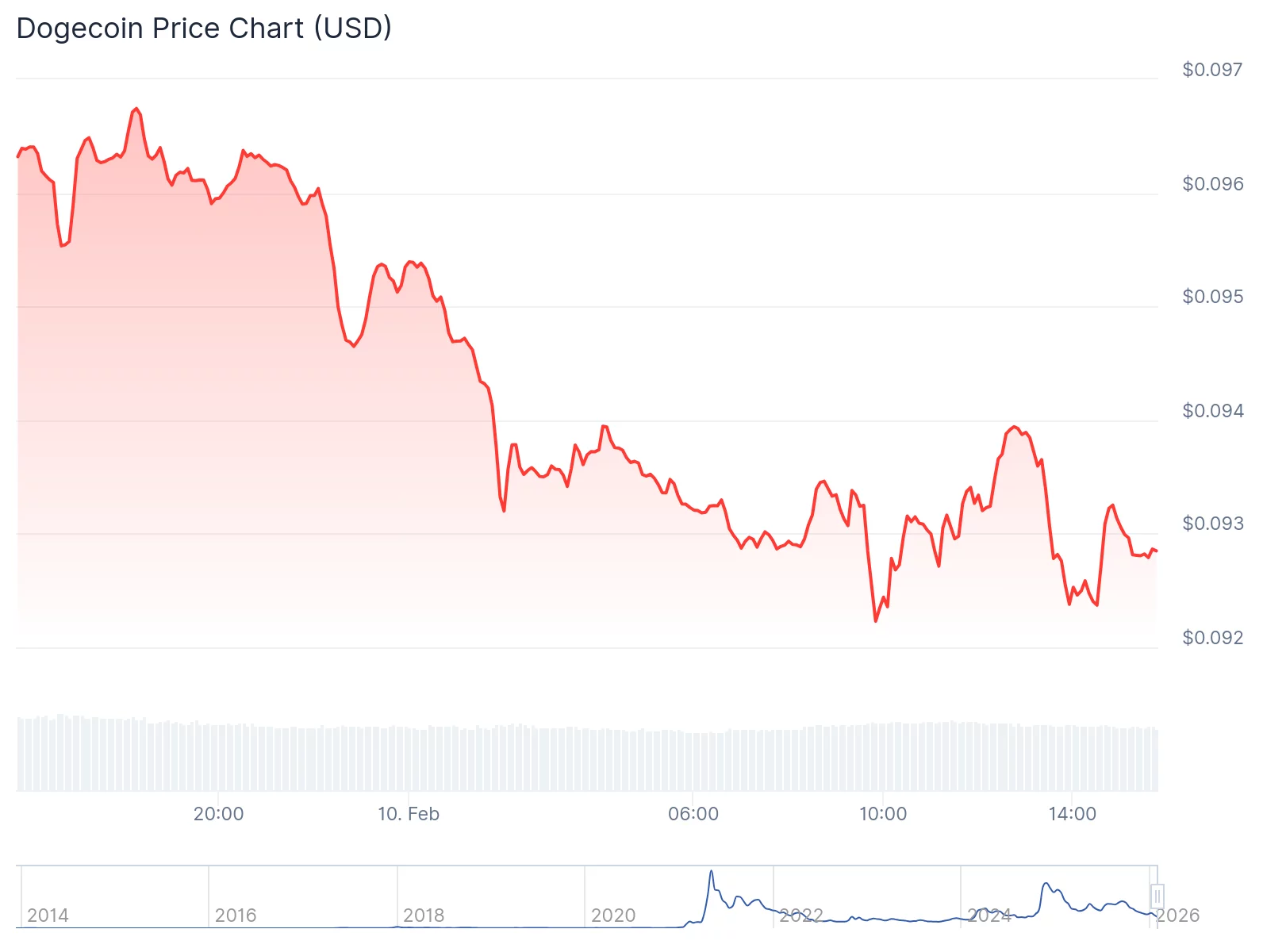Click the 2014 label in the navigator
The width and height of the screenshot is (1263, 952).
(48, 916)
